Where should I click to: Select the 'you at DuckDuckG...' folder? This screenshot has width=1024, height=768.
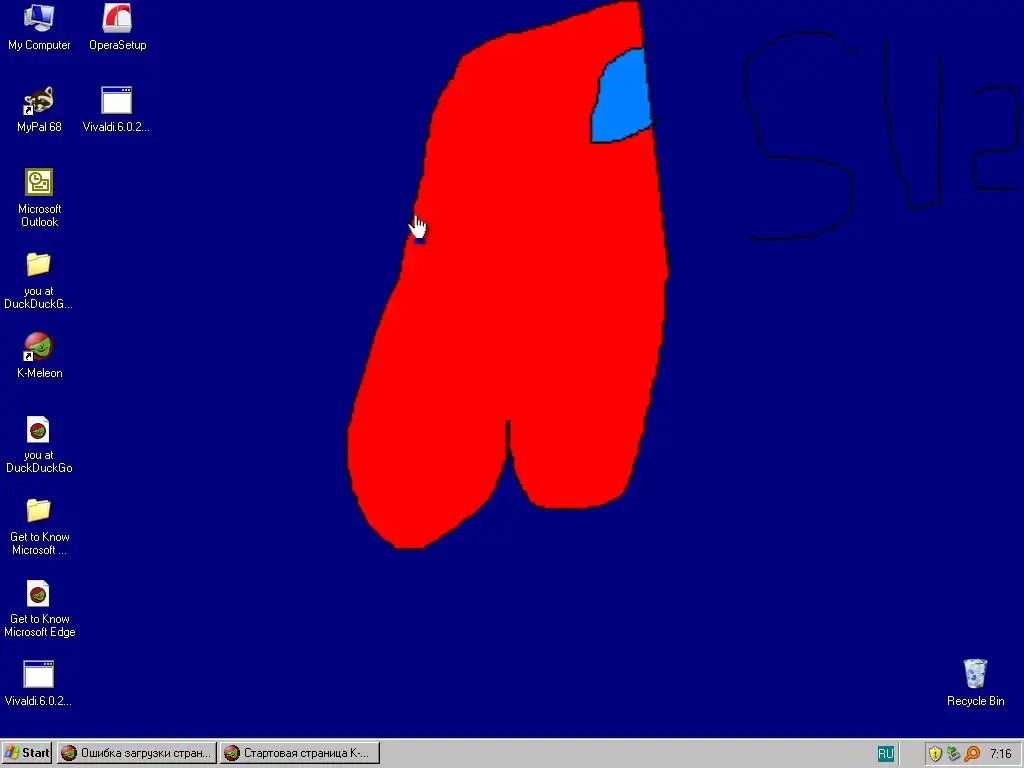(x=39, y=281)
